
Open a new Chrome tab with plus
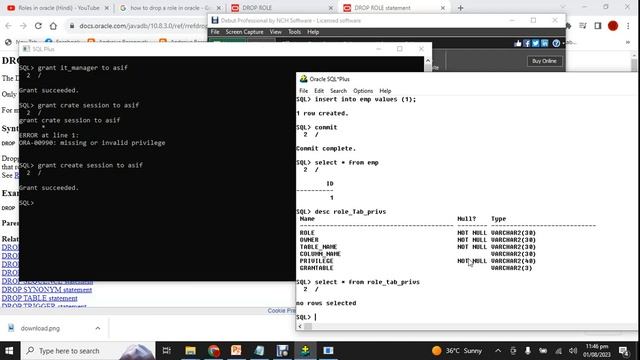(460, 8)
